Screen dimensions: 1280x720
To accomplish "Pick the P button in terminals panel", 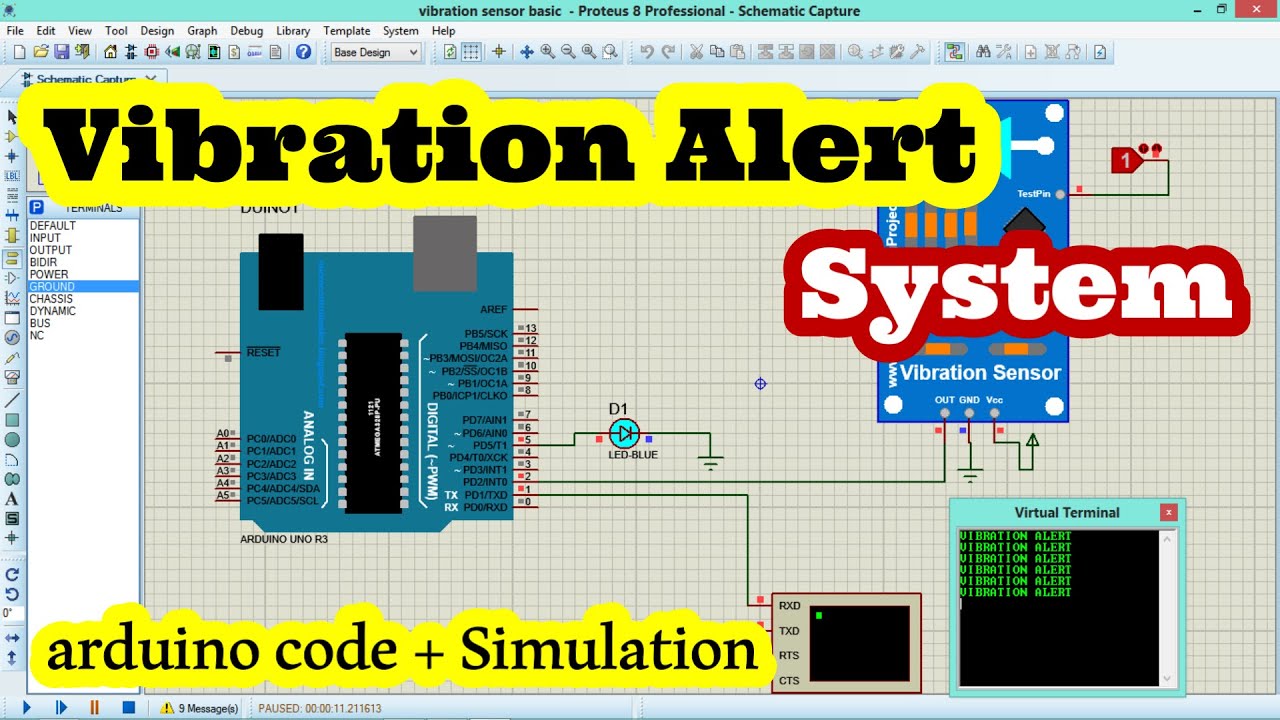I will 36,207.
